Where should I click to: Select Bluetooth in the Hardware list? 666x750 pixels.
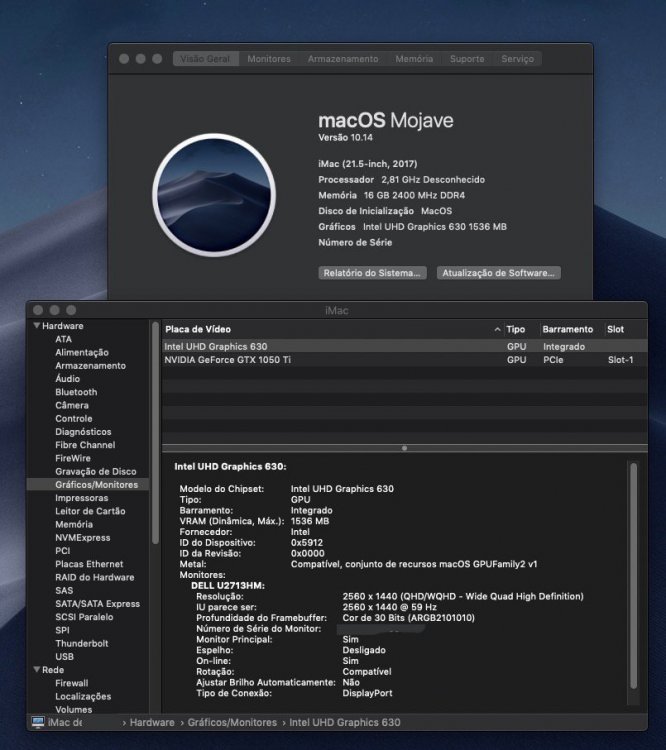coord(76,392)
